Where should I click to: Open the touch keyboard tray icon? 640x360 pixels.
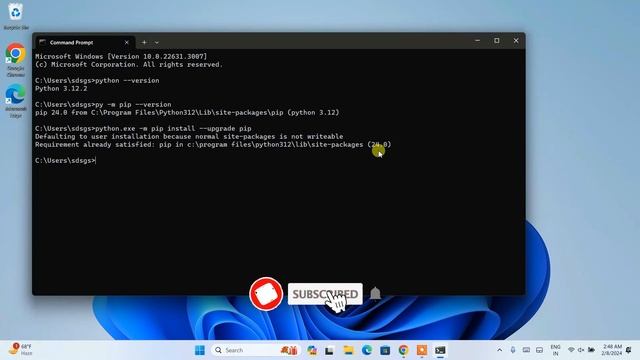(x=527, y=350)
